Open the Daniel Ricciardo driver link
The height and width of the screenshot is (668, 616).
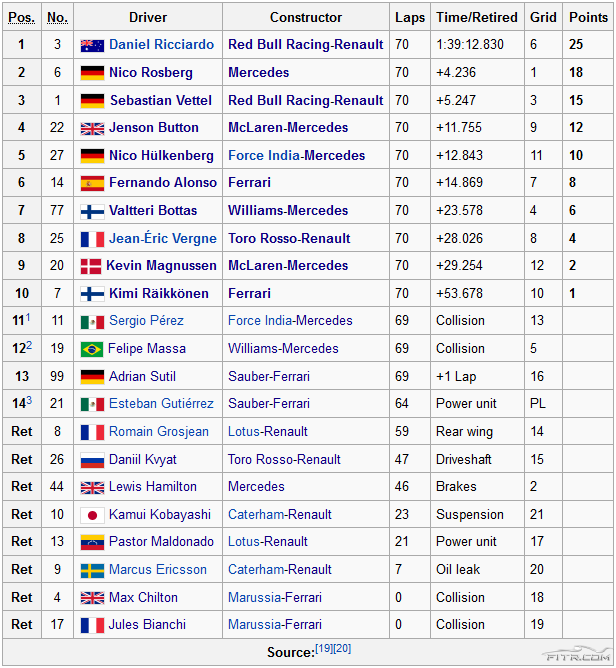[162, 45]
